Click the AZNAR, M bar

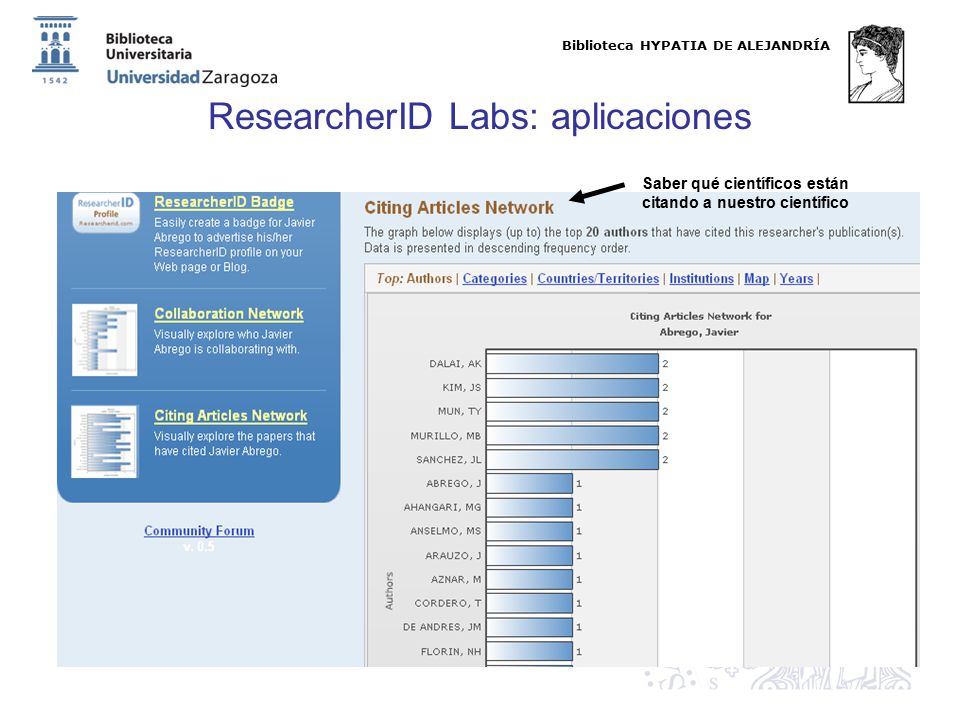coord(530,580)
